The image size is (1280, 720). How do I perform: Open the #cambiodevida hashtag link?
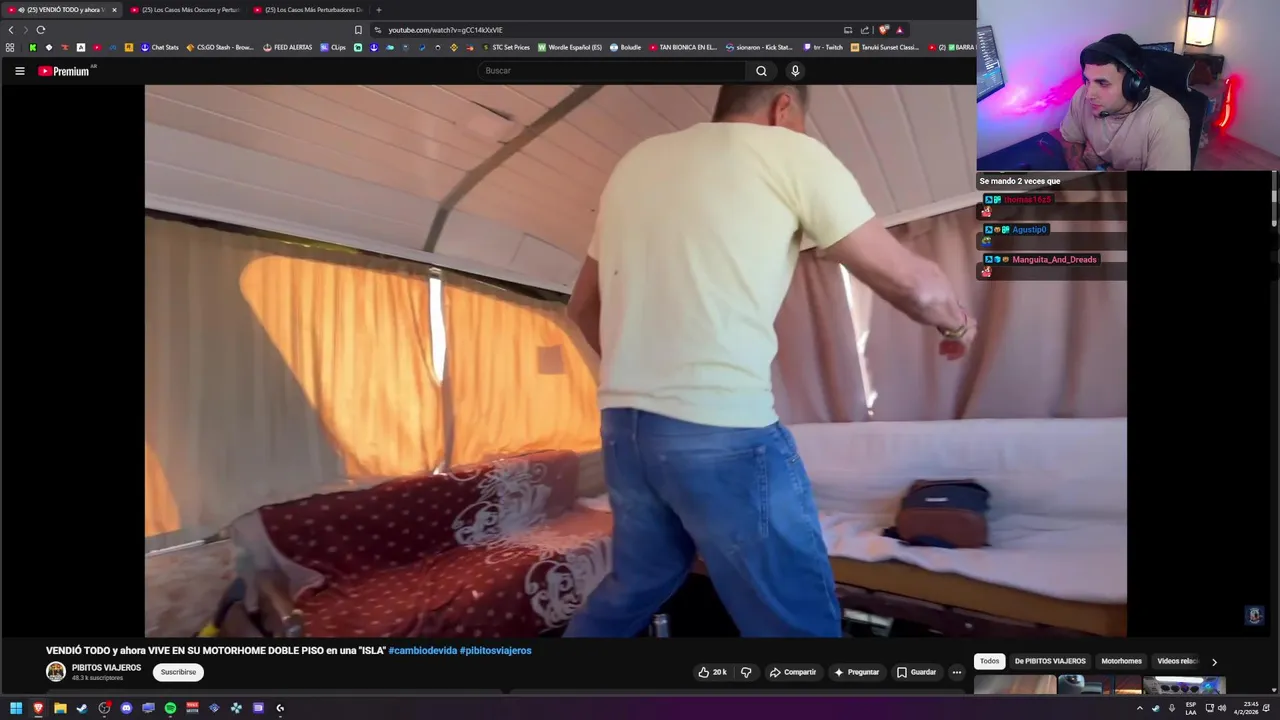coord(422,650)
